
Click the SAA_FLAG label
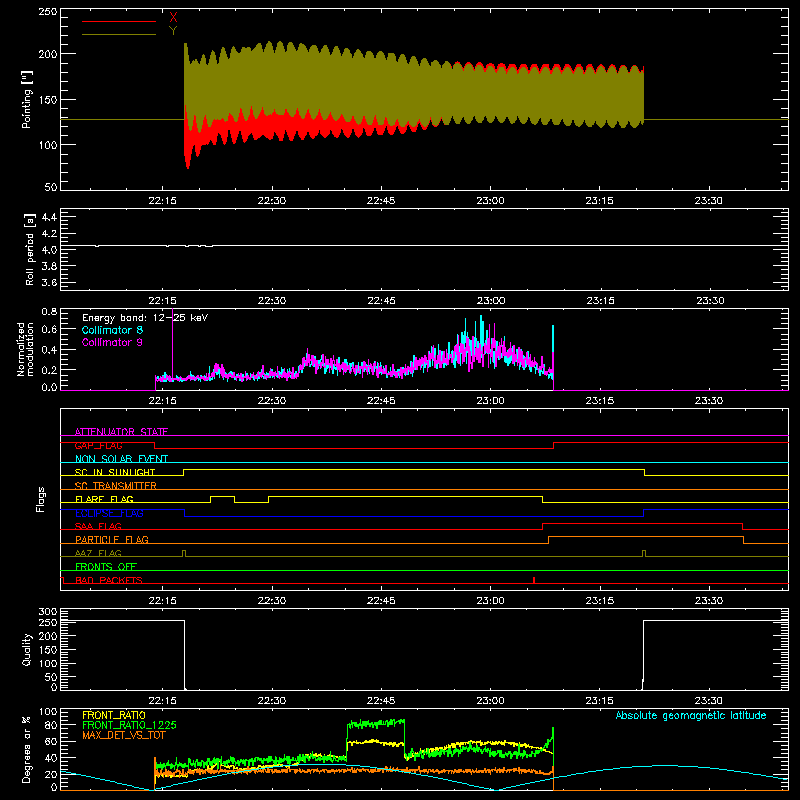(x=98, y=526)
